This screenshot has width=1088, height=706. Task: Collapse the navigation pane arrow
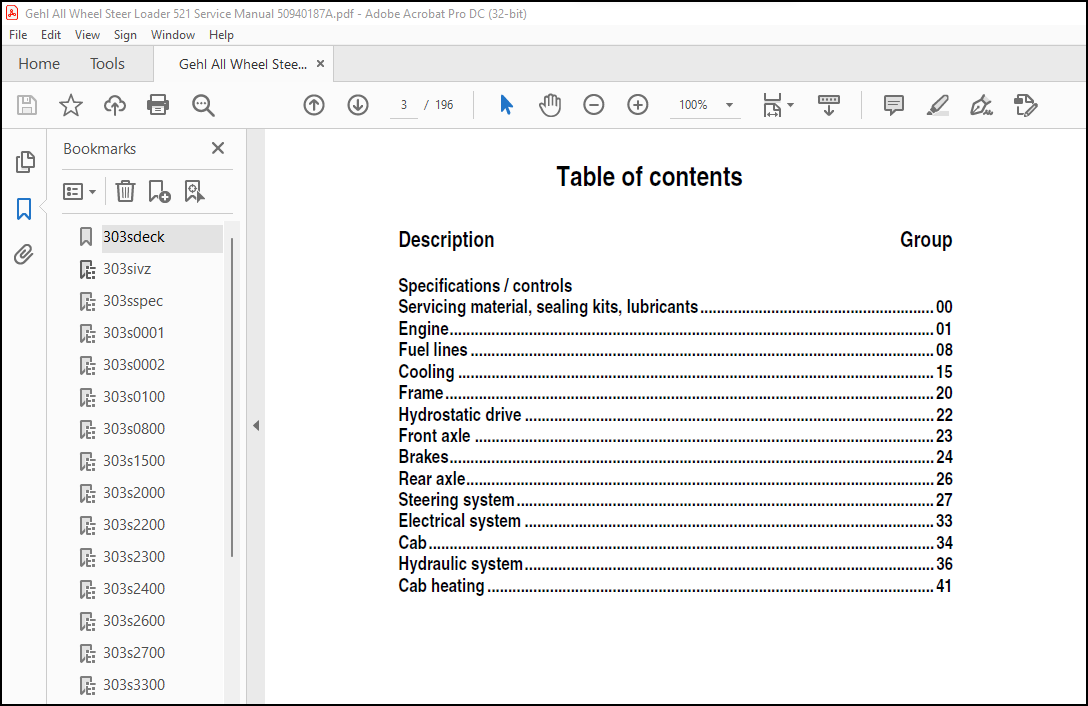(256, 426)
